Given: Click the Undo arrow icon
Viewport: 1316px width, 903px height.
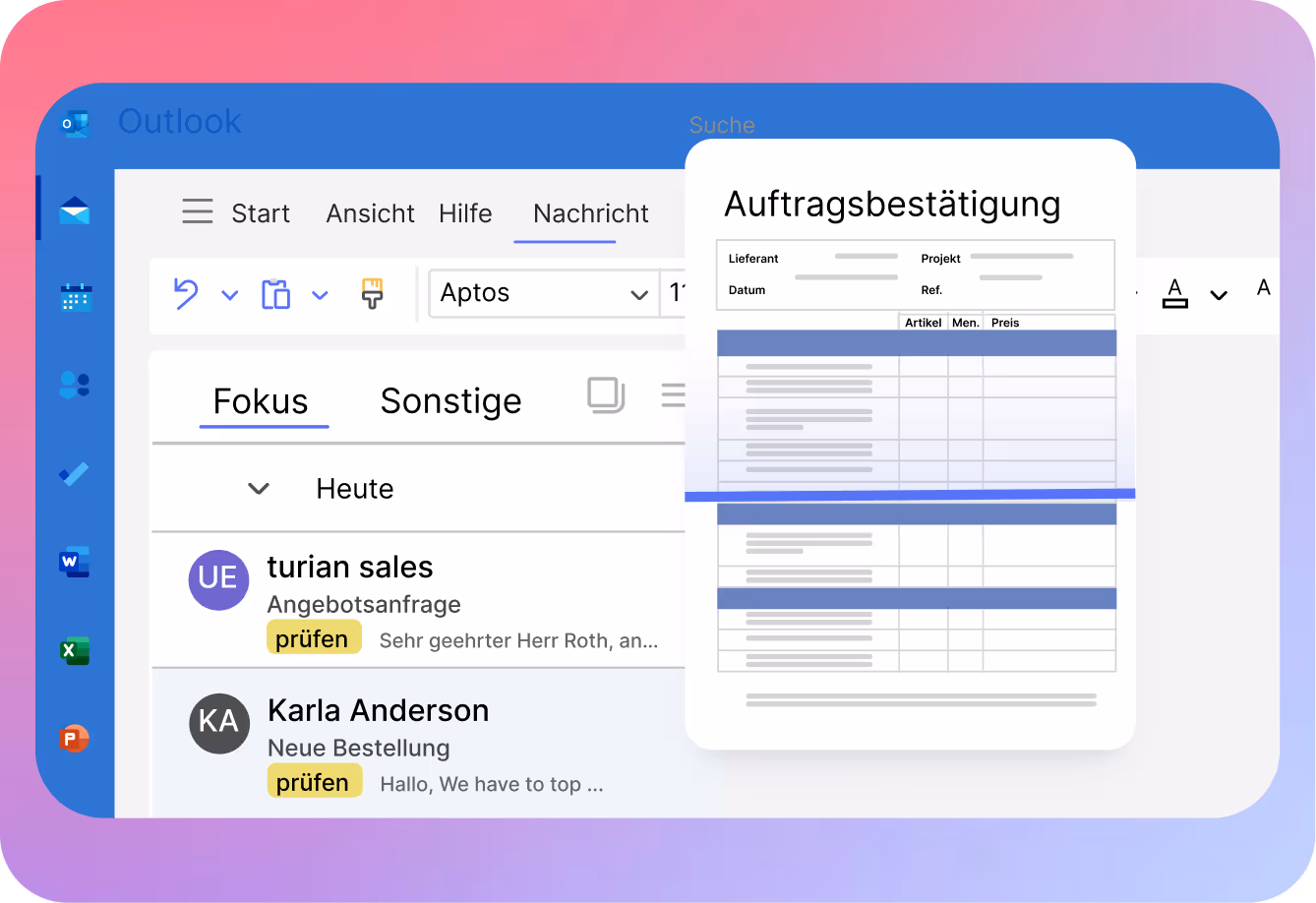Looking at the screenshot, I should 186,294.
